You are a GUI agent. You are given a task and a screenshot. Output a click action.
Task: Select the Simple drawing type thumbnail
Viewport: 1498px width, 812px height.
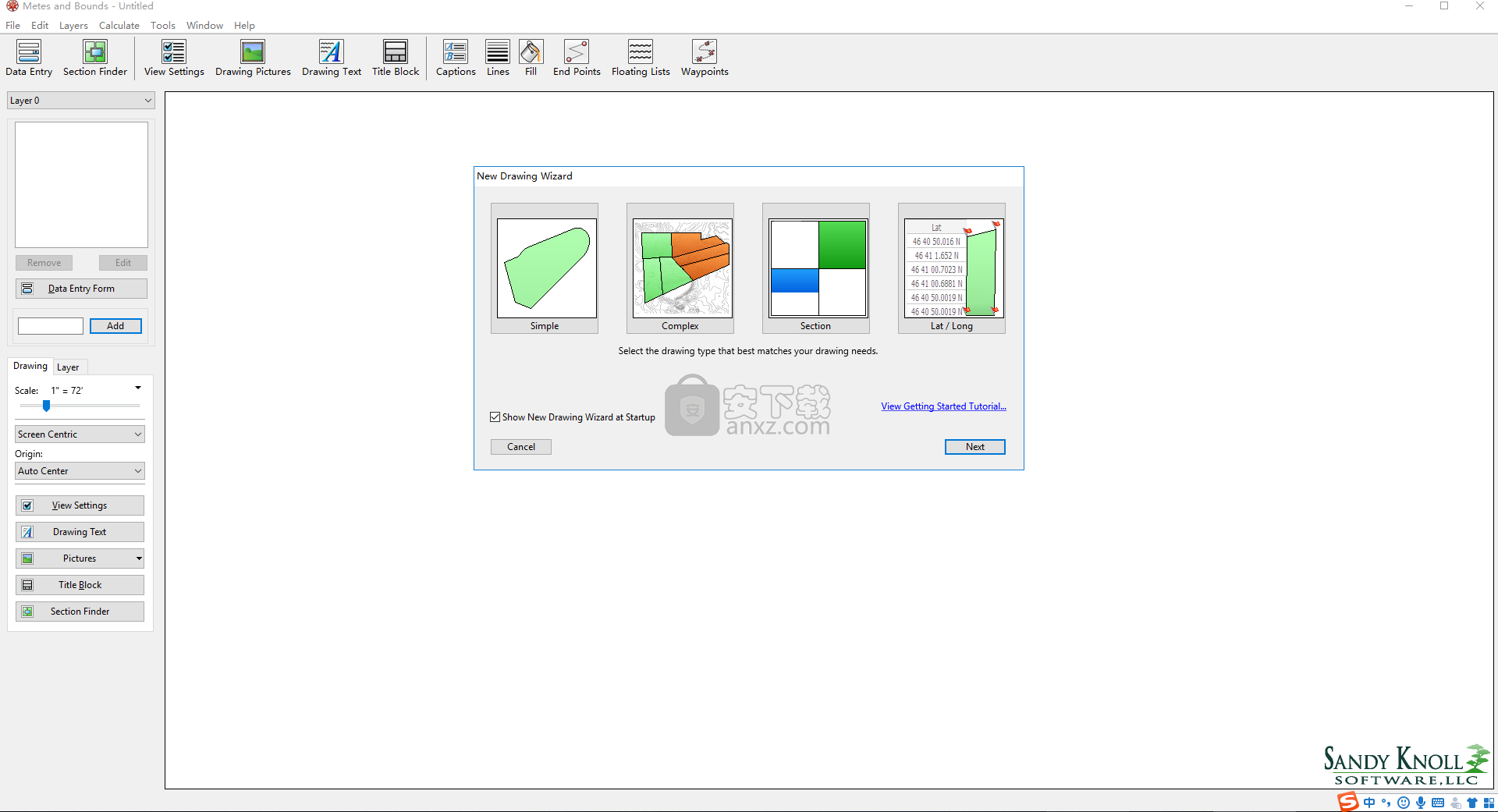point(545,268)
